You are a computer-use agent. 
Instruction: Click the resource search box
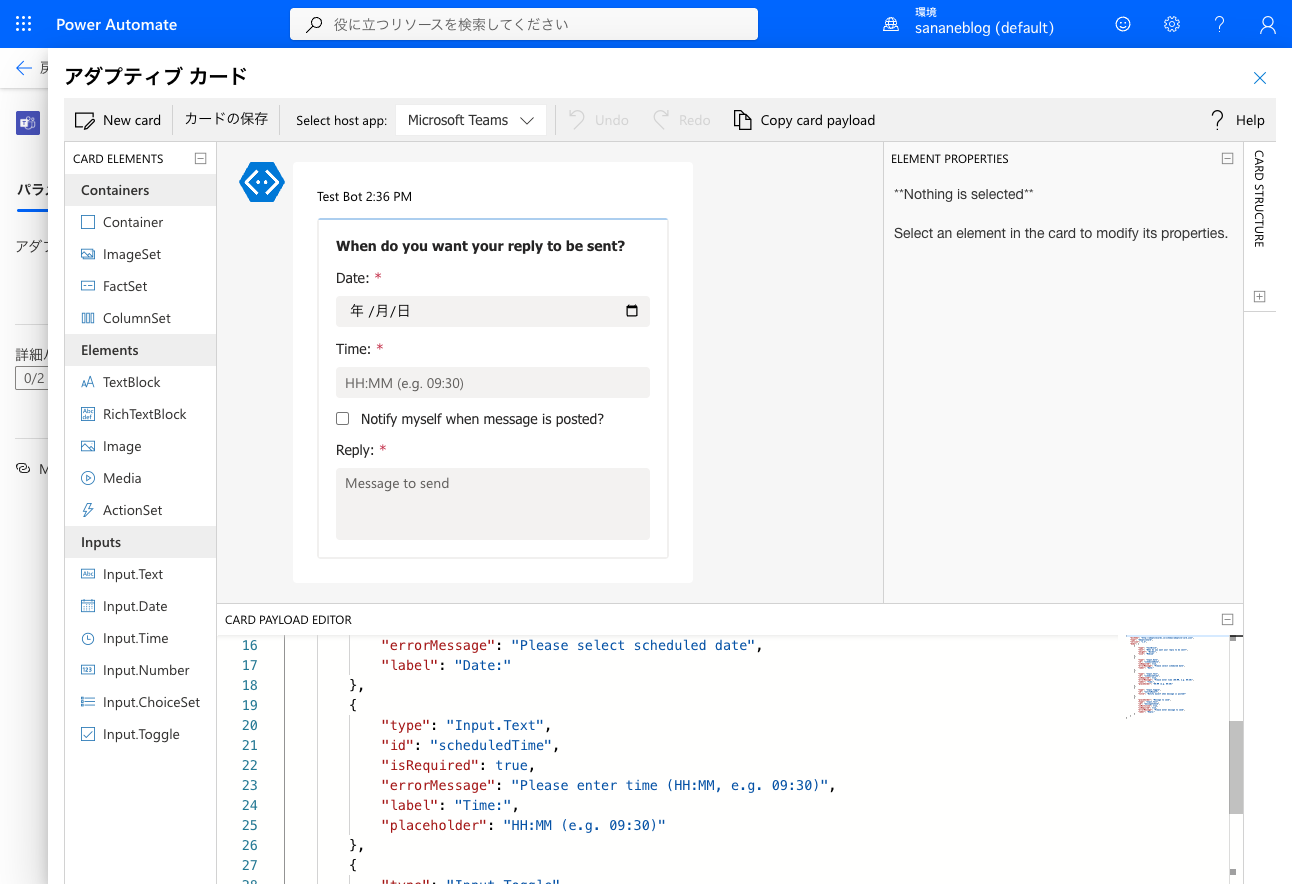coord(524,24)
